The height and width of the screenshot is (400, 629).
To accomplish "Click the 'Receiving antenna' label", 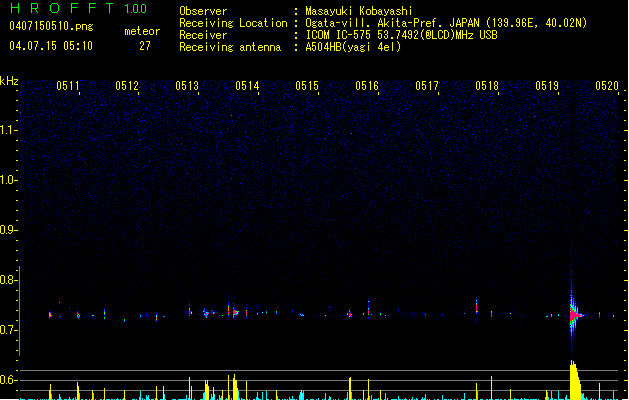I will pos(230,47).
